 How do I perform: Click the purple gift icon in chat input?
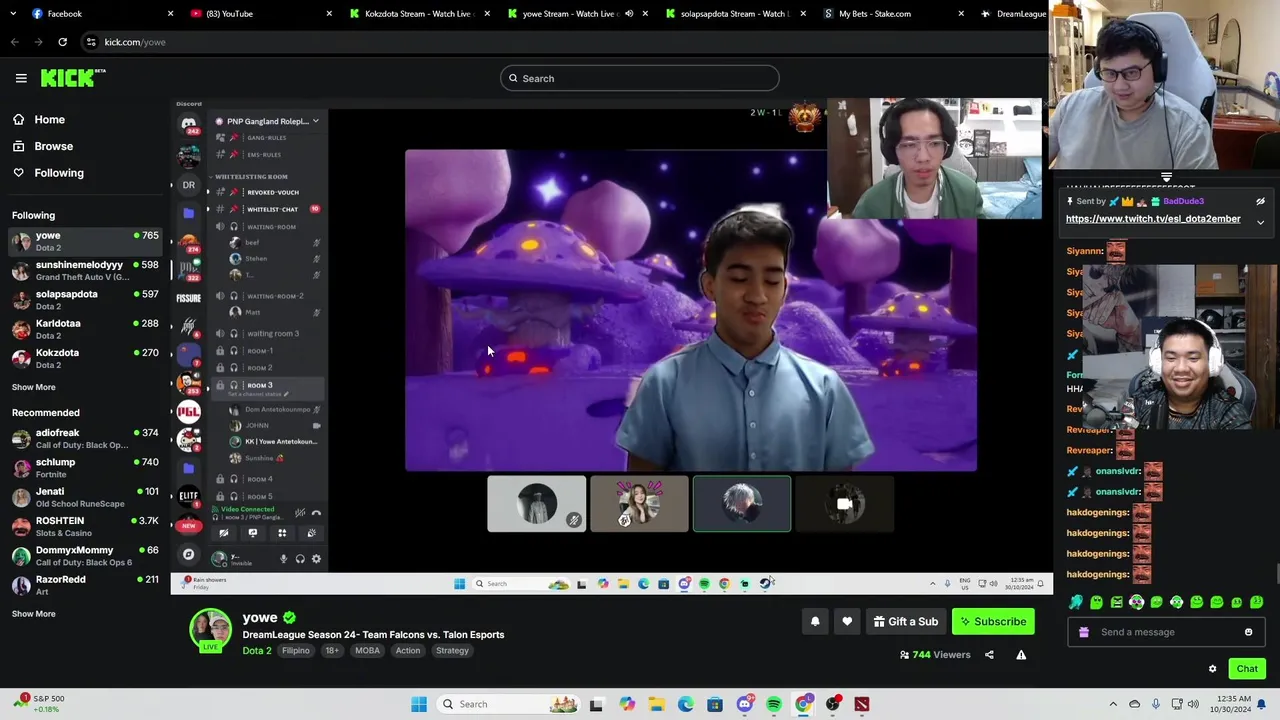(x=1084, y=632)
